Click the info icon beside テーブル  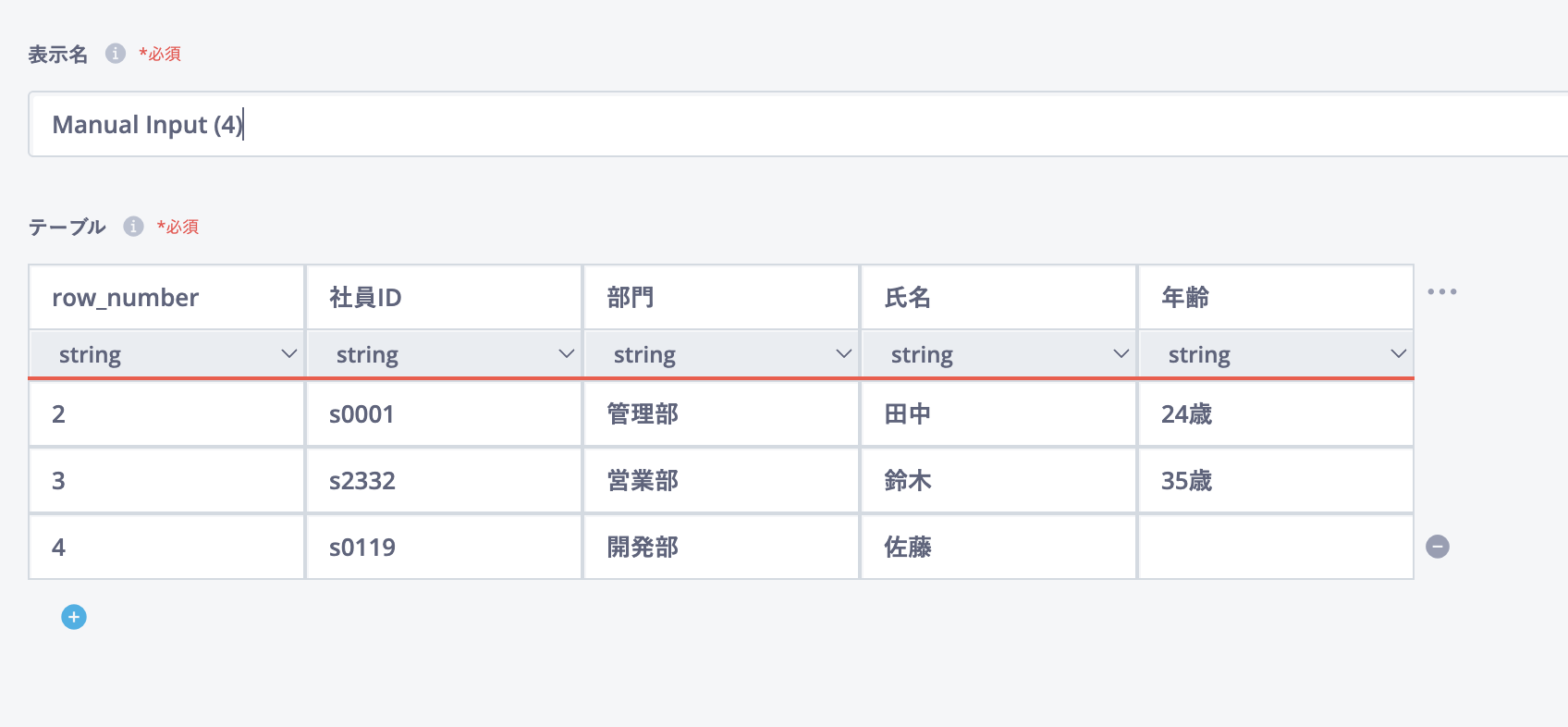click(x=134, y=227)
